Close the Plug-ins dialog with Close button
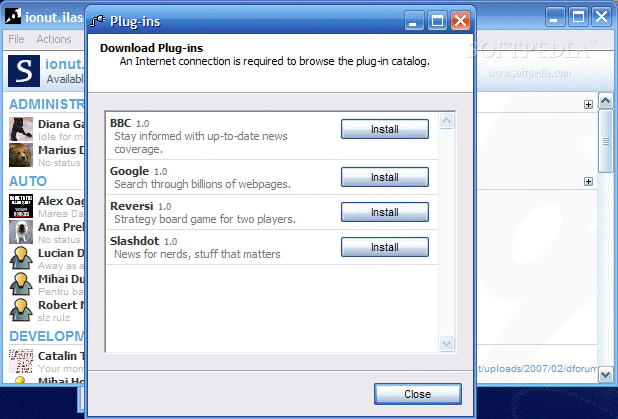Image resolution: width=618 pixels, height=419 pixels. [418, 394]
